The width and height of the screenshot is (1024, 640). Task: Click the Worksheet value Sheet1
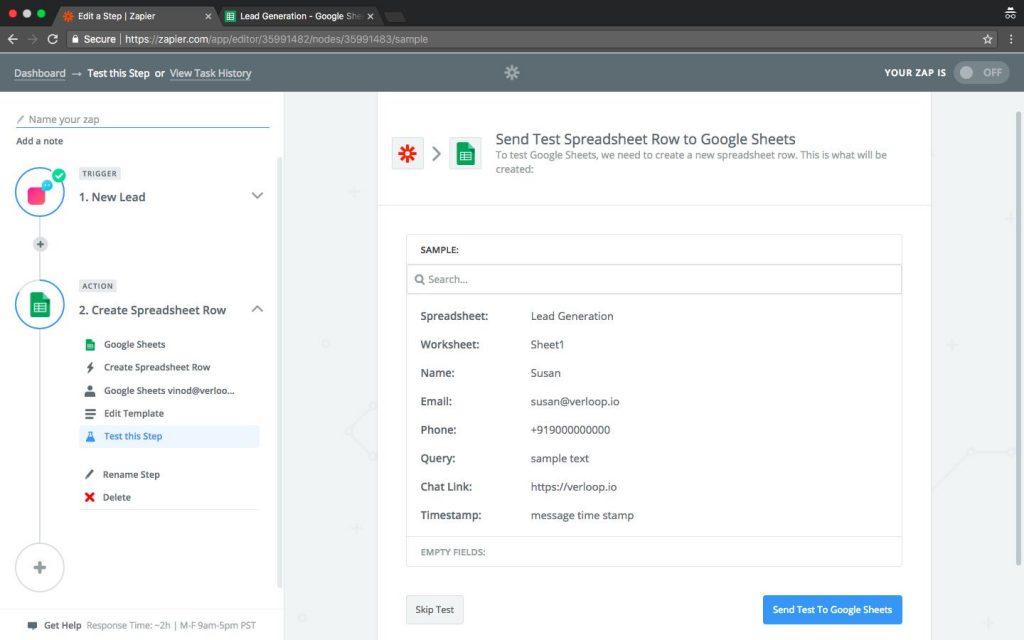click(x=547, y=344)
